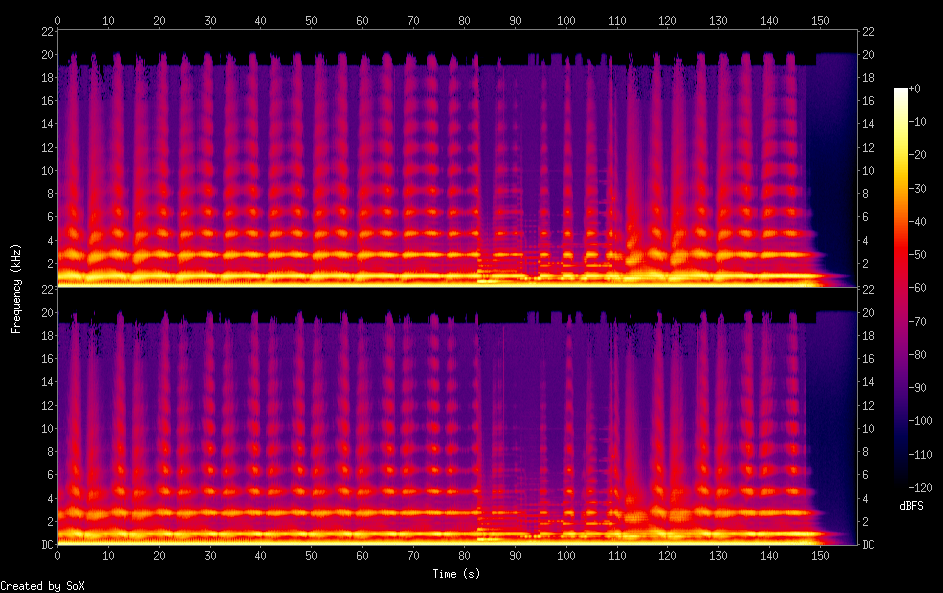Select the "Time (s)" axis label
This screenshot has width=943, height=593.
coord(457,574)
